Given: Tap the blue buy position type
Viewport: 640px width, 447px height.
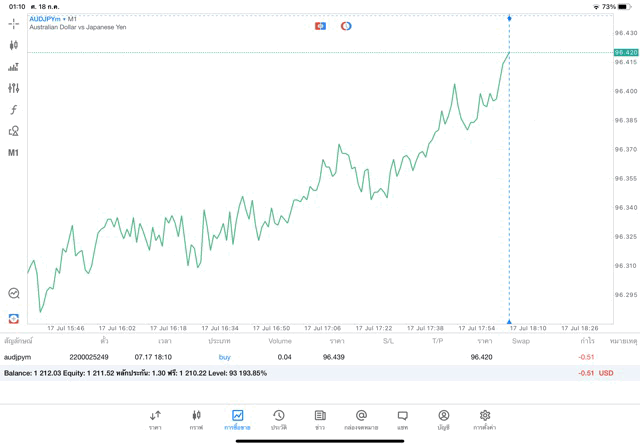Looking at the screenshot, I should click(x=224, y=357).
